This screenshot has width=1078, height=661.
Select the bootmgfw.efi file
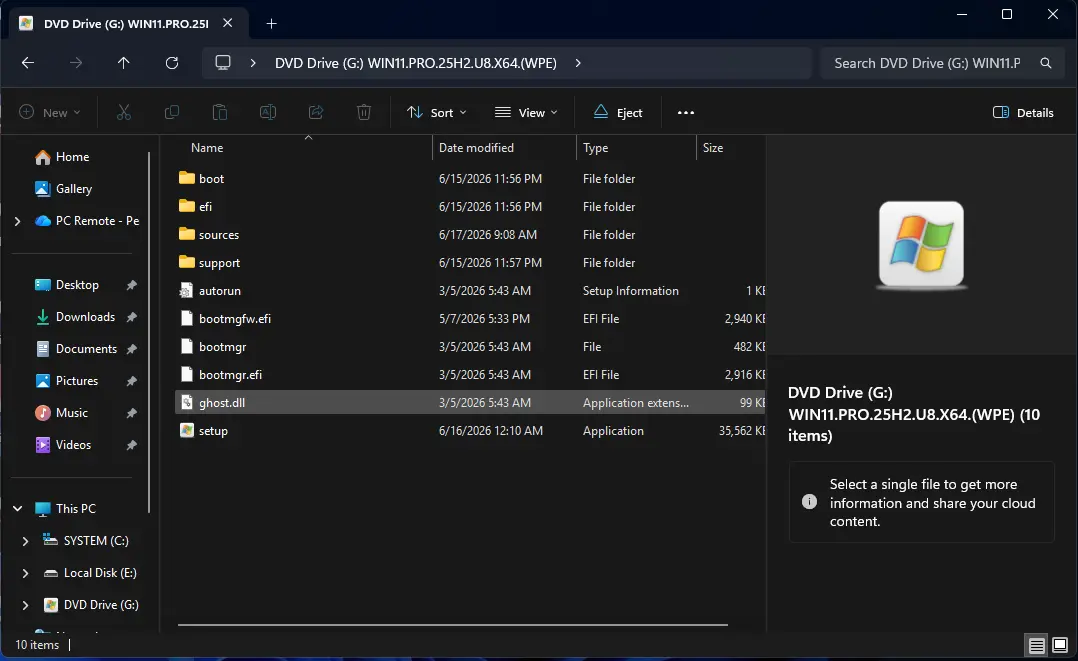pyautogui.click(x=470, y=318)
